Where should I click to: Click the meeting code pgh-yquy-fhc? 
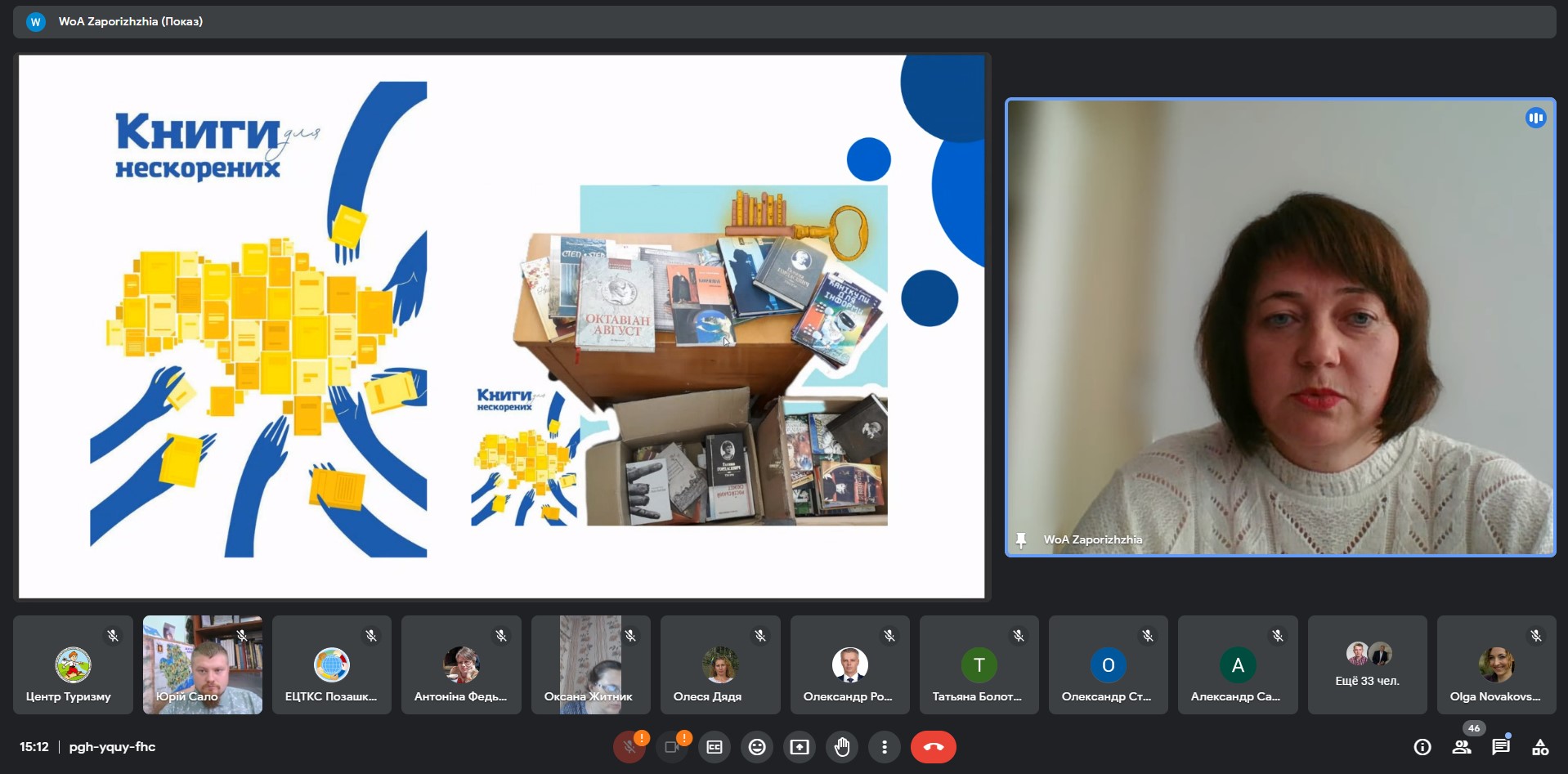[x=112, y=747]
